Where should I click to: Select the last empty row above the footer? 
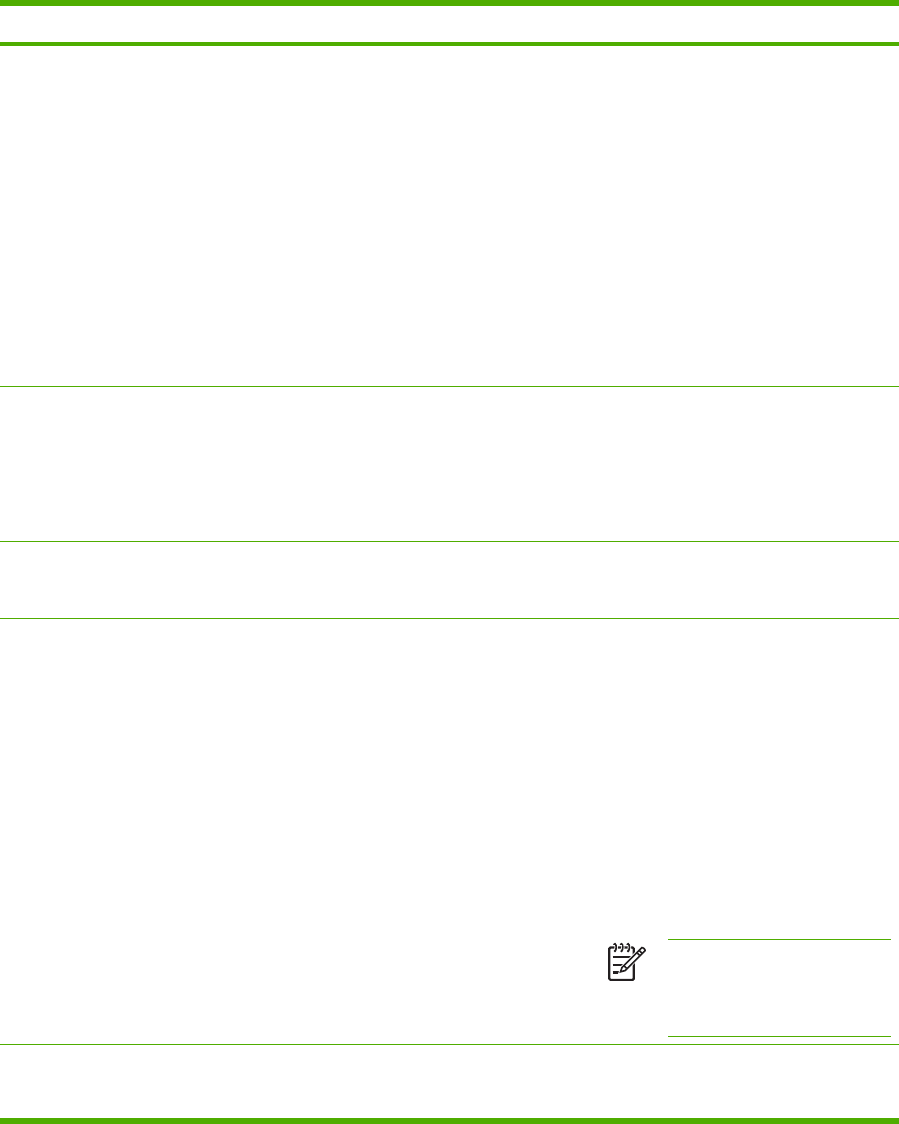(450, 1081)
